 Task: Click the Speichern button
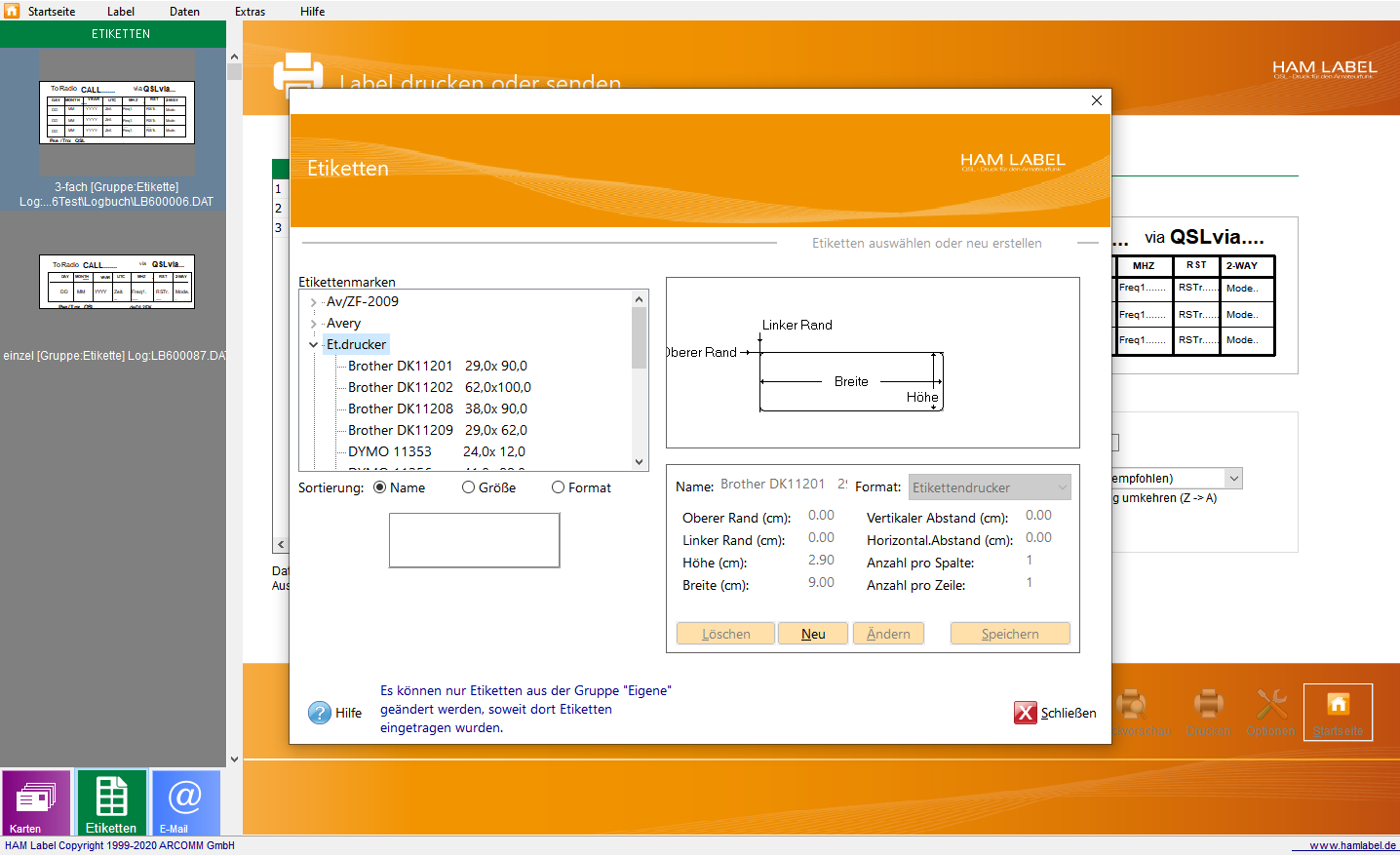coord(1010,634)
